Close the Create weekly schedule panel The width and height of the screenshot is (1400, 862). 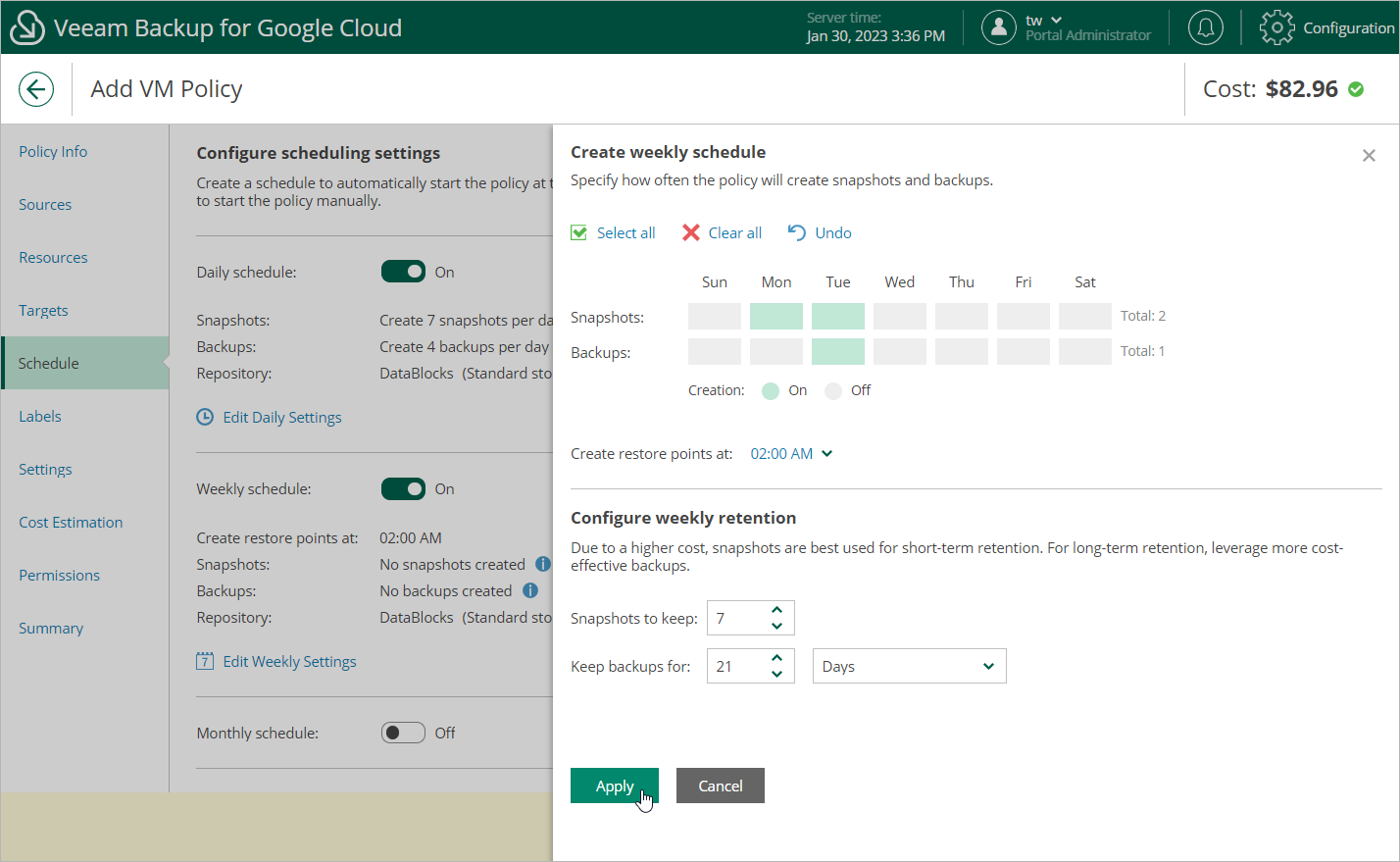tap(1369, 156)
